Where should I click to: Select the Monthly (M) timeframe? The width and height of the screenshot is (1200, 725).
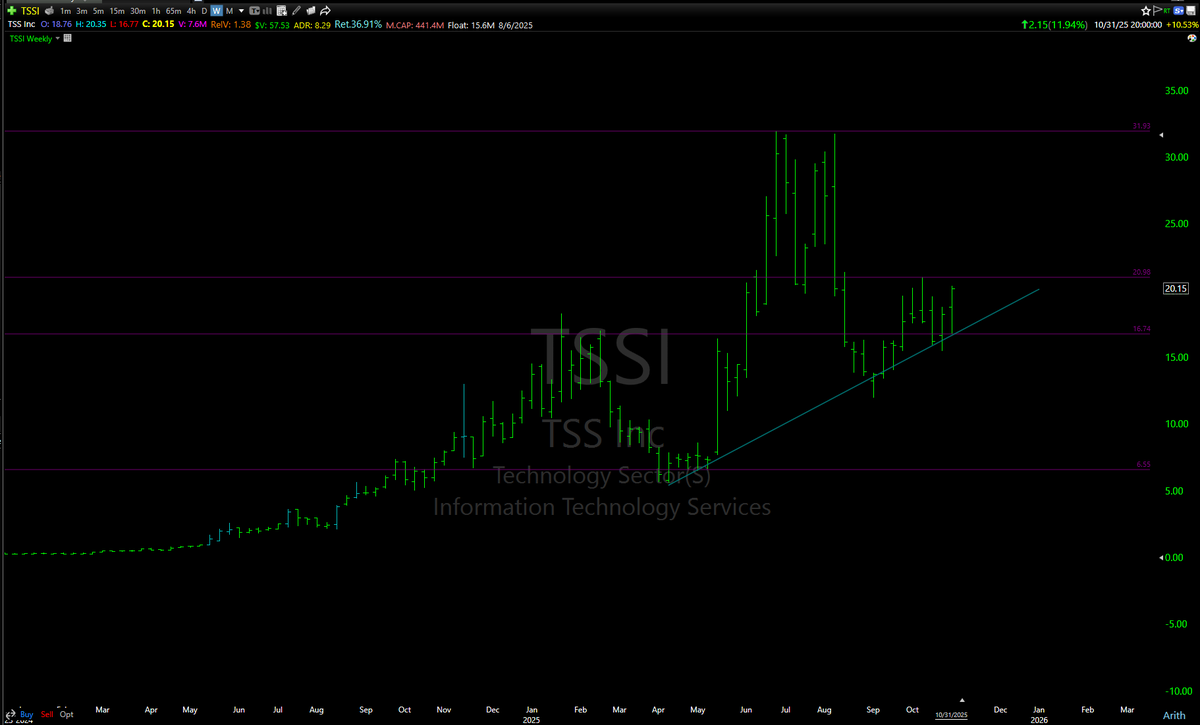229,11
